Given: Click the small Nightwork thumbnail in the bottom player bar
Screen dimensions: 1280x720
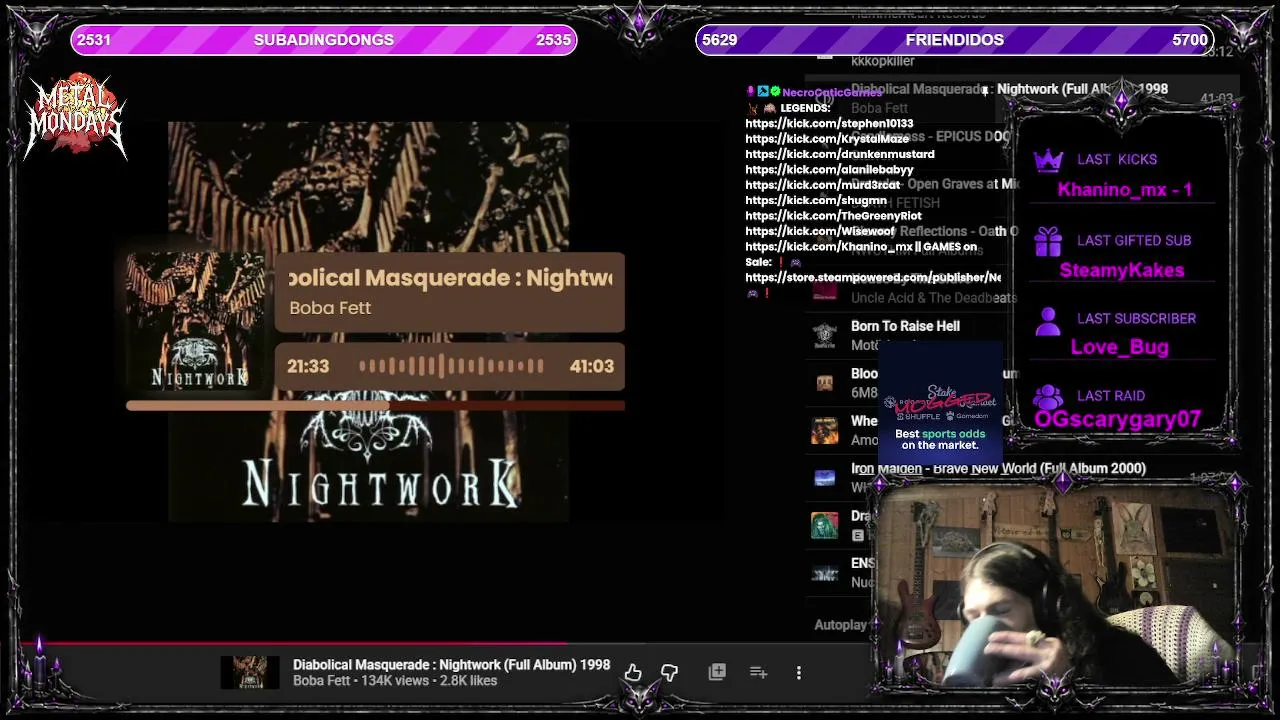Looking at the screenshot, I should point(250,673).
